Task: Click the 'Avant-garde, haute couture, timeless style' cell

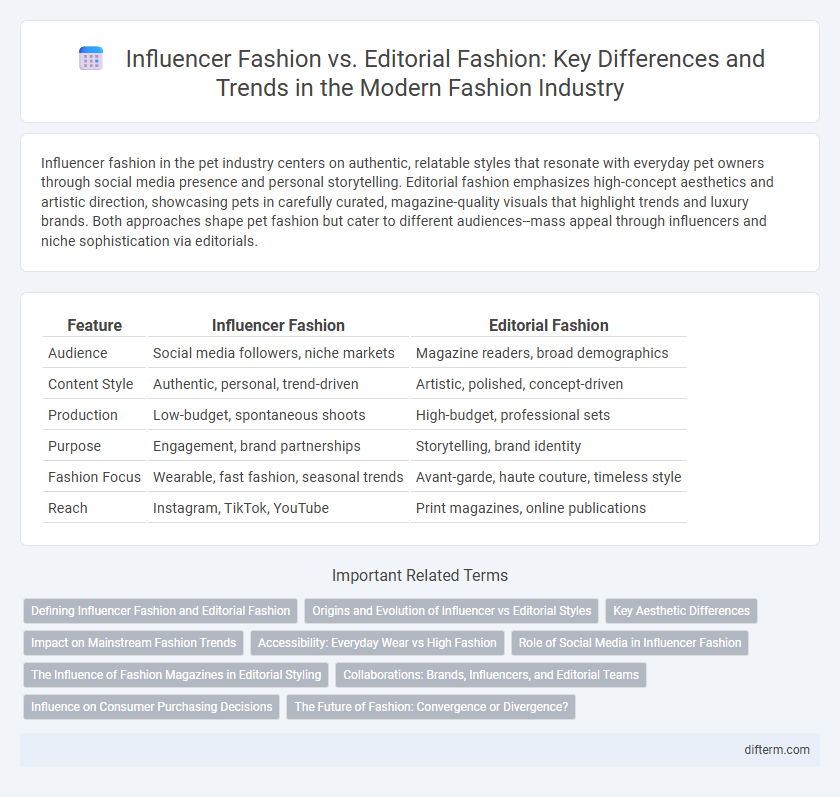Action: 549,477
